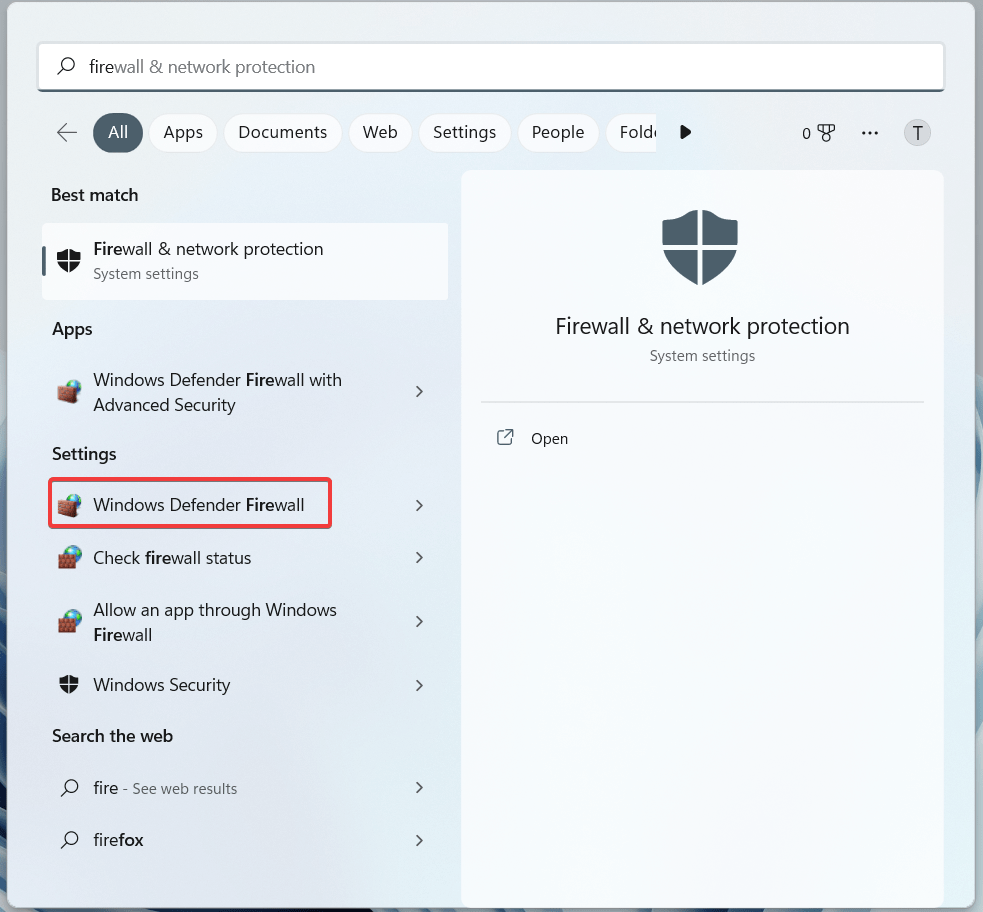Switch to the People filter tab
The image size is (983, 912).
pyautogui.click(x=558, y=132)
